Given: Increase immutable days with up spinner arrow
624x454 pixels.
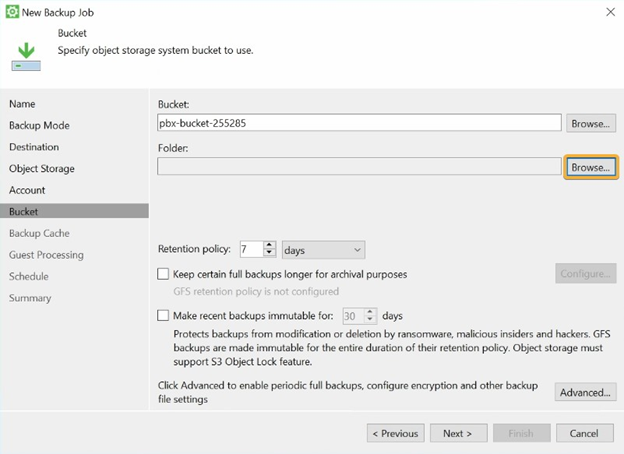Looking at the screenshot, I should 370,312.
